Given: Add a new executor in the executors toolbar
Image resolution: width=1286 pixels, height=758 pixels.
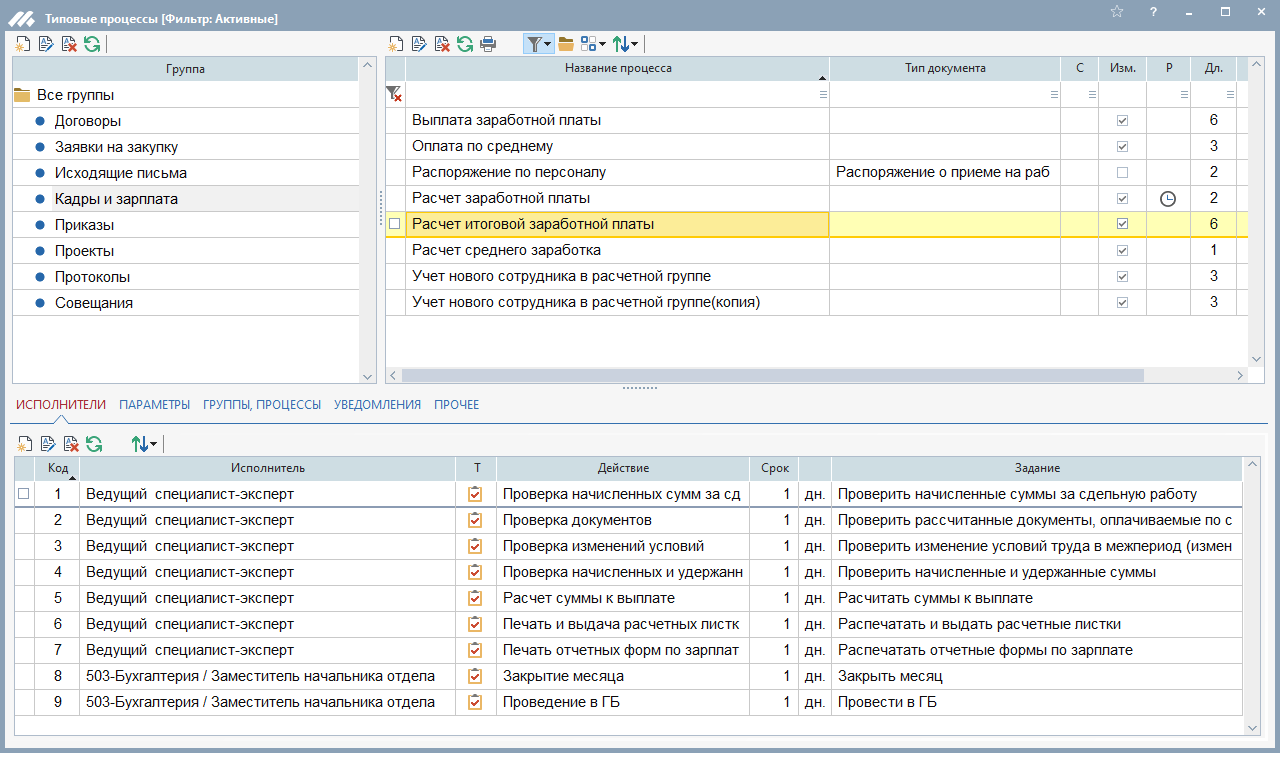Looking at the screenshot, I should tap(24, 444).
